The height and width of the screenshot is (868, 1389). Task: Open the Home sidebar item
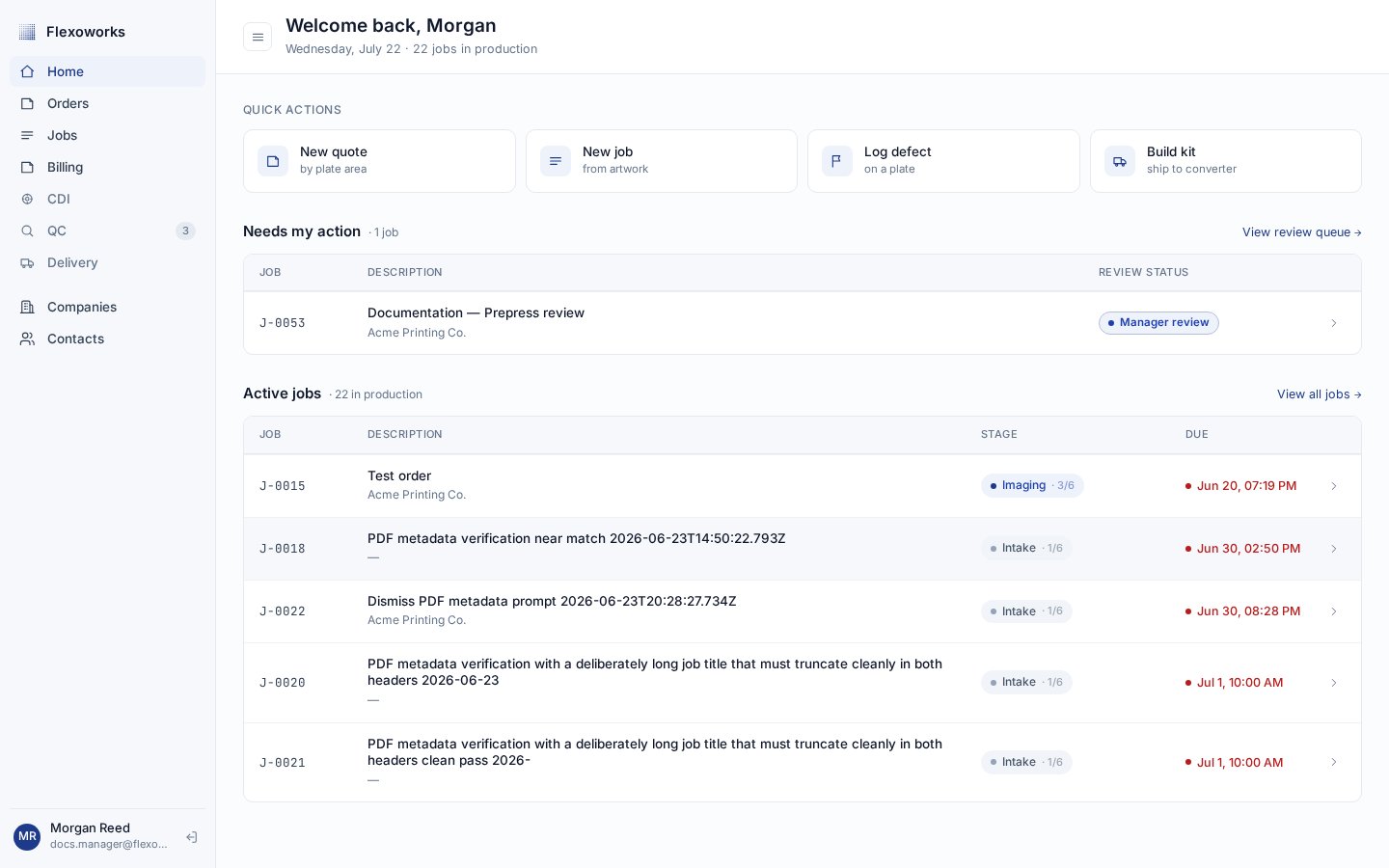pos(107,71)
